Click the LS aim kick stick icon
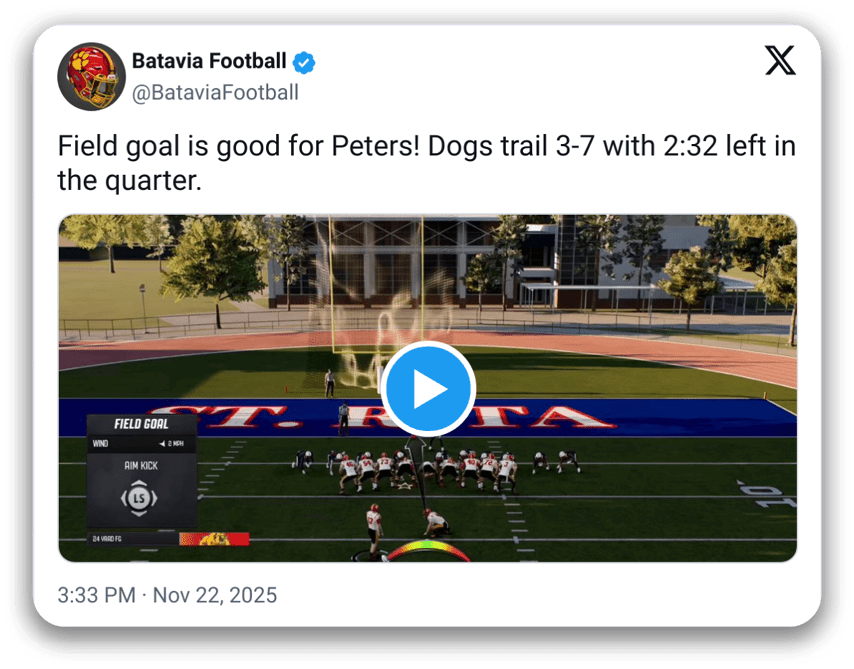Image resolution: width=854 pixels, height=669 pixels. click(139, 498)
